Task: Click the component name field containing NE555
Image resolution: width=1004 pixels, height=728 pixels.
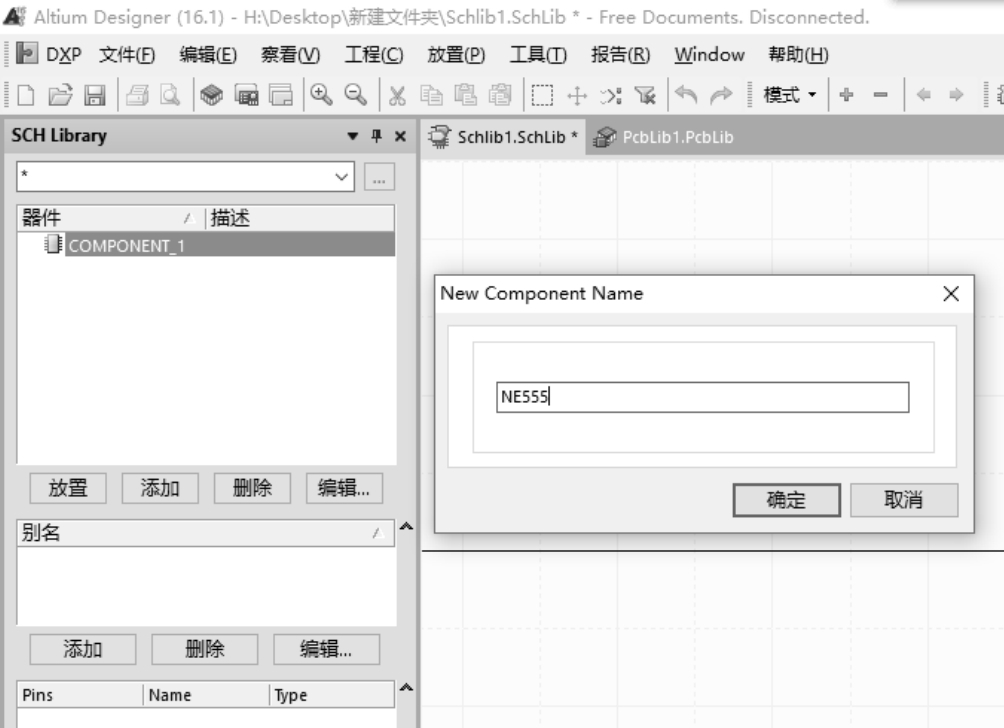Action: [702, 398]
